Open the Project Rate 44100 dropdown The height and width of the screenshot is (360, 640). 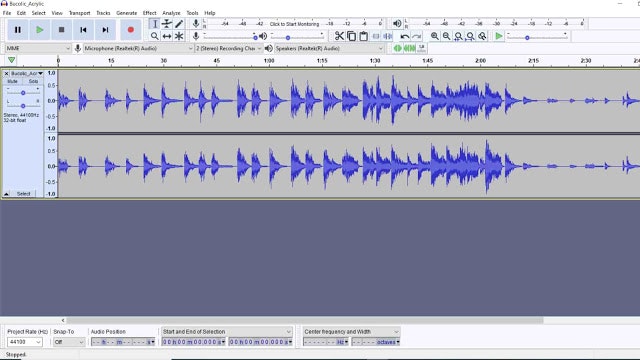[24, 342]
